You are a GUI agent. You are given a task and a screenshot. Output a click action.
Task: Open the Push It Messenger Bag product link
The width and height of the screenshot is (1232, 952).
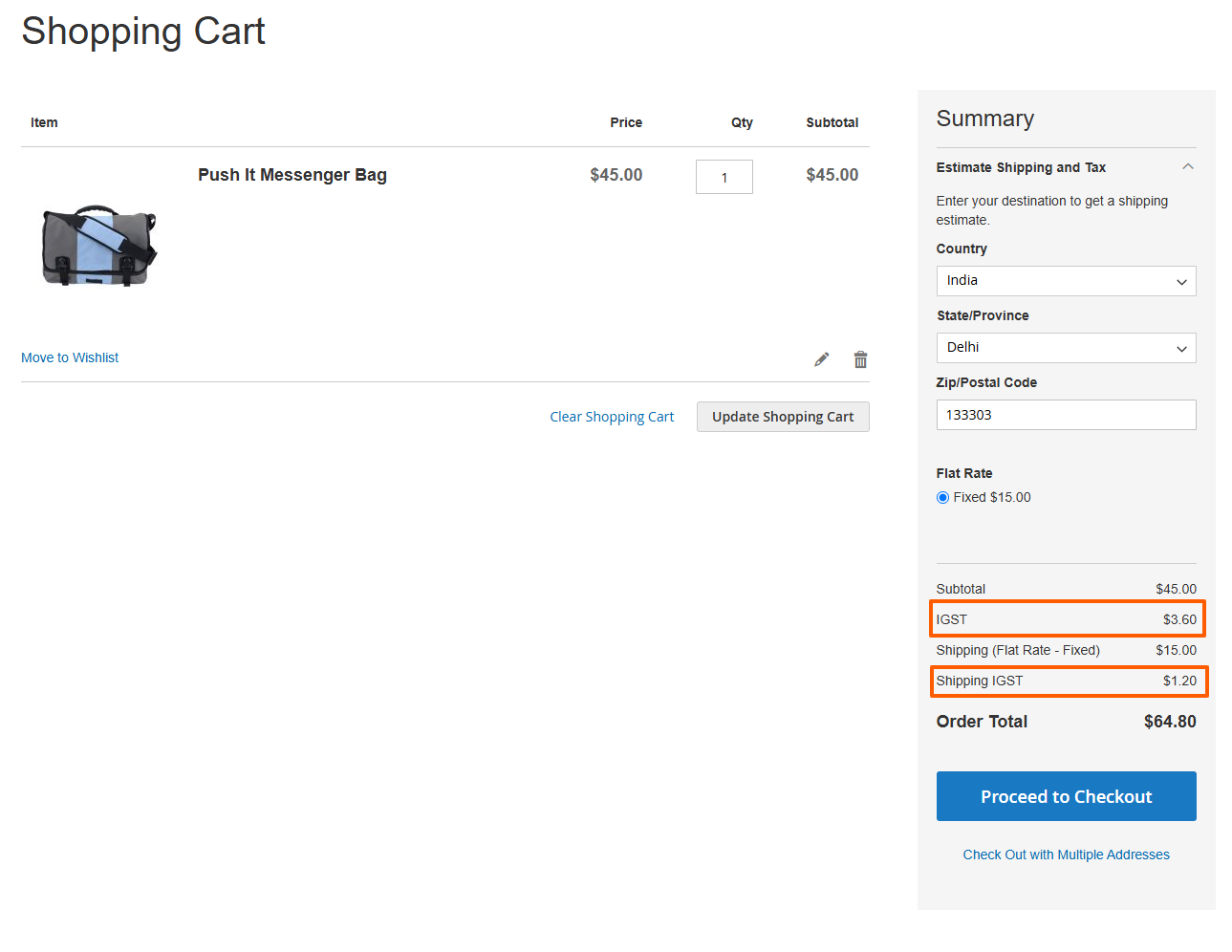292,175
